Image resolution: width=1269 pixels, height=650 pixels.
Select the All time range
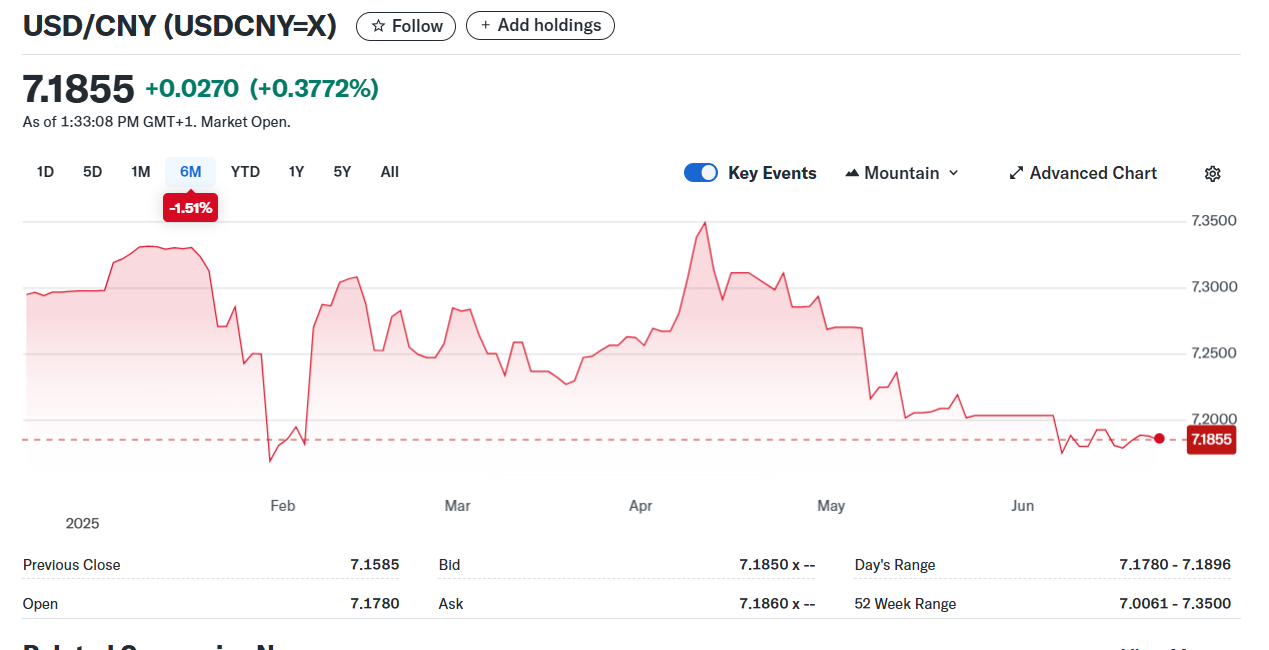pos(389,172)
